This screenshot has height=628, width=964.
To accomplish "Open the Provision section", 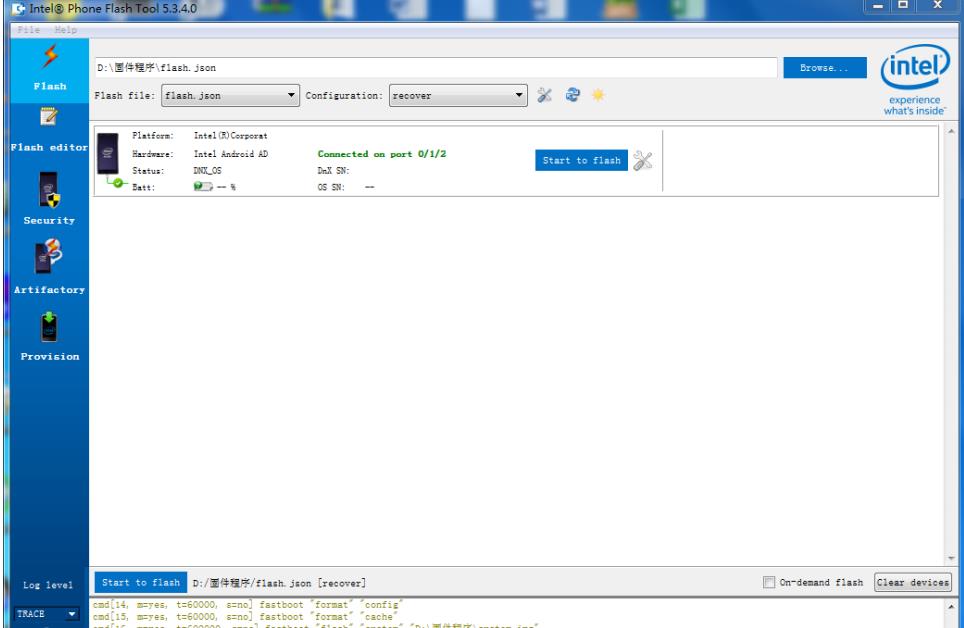I will tap(49, 336).
